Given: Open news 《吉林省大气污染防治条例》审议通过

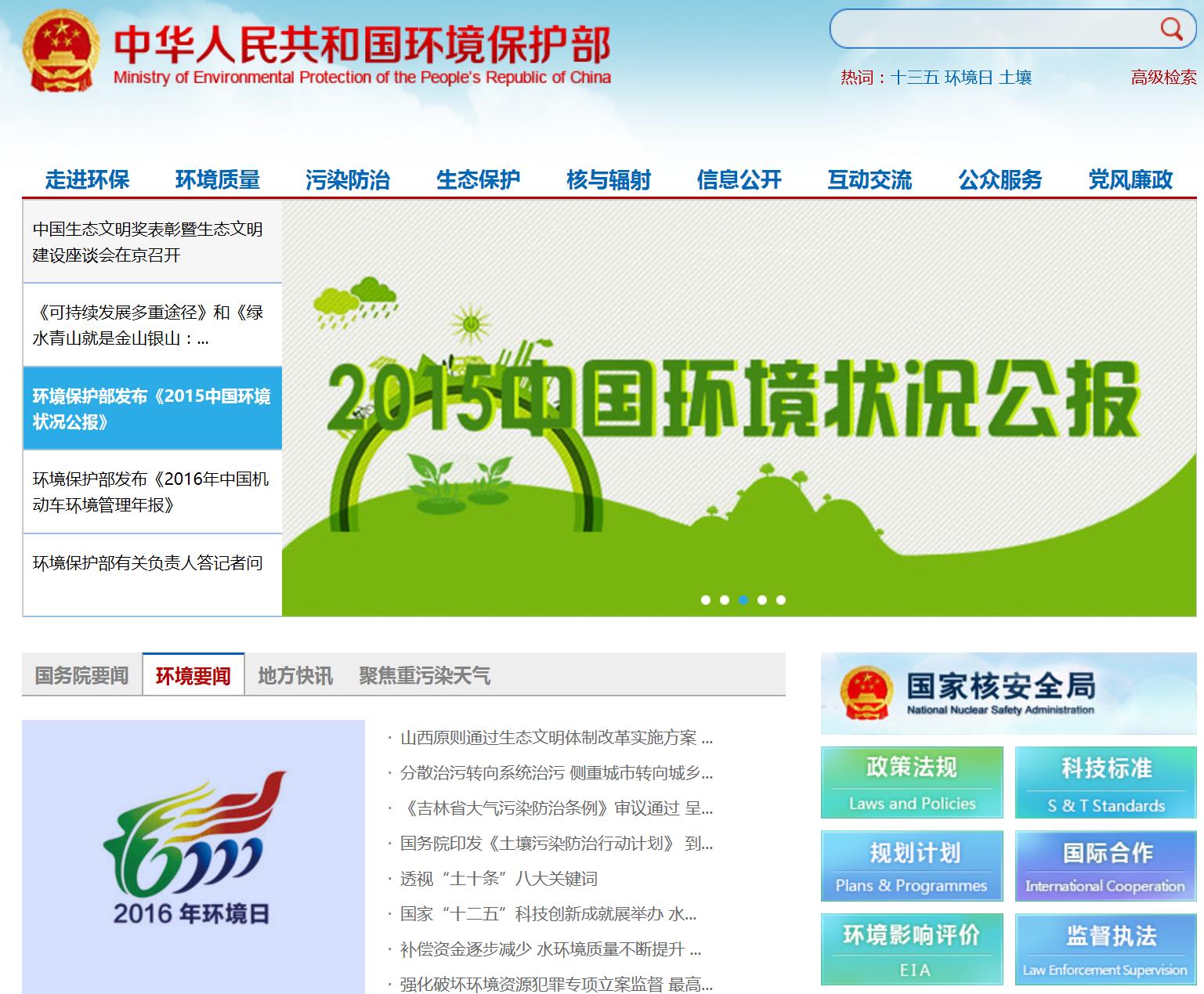Looking at the screenshot, I should 556,808.
